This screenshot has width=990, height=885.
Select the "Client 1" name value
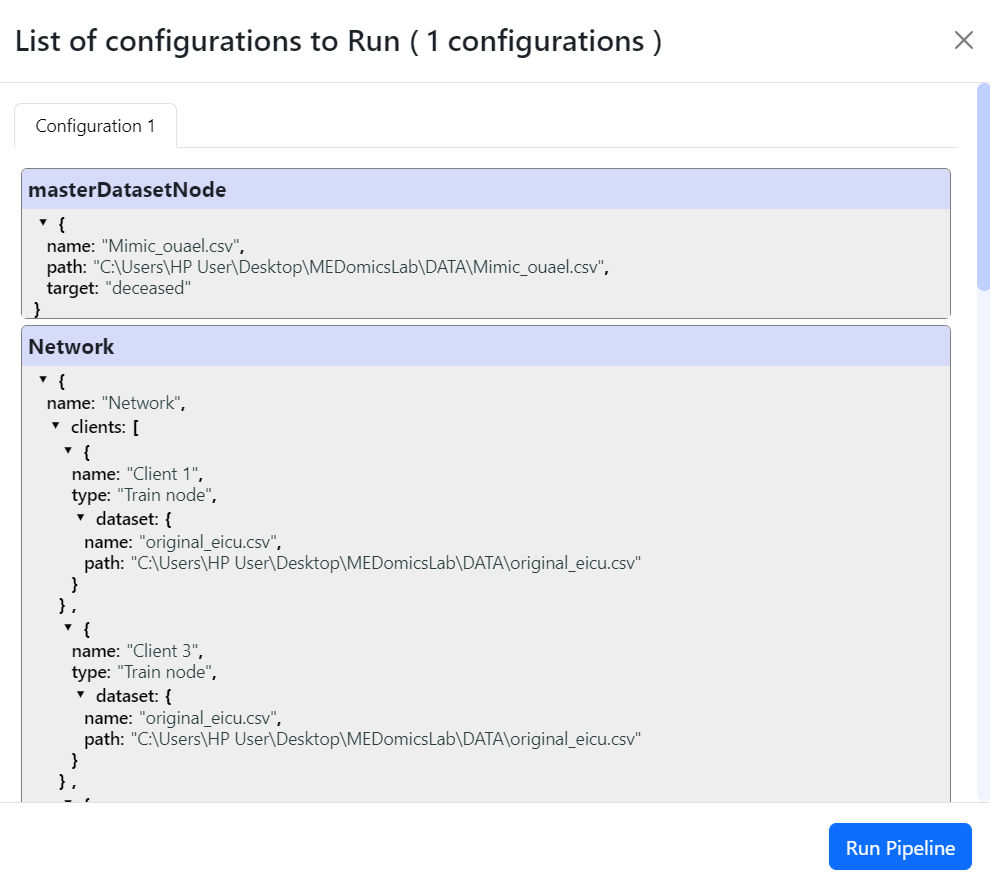click(x=162, y=475)
